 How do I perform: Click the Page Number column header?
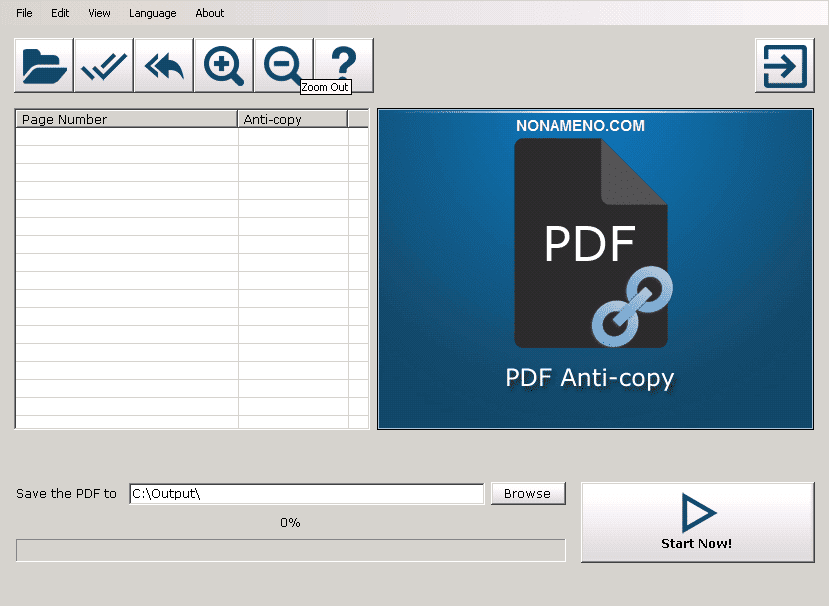pyautogui.click(x=126, y=119)
